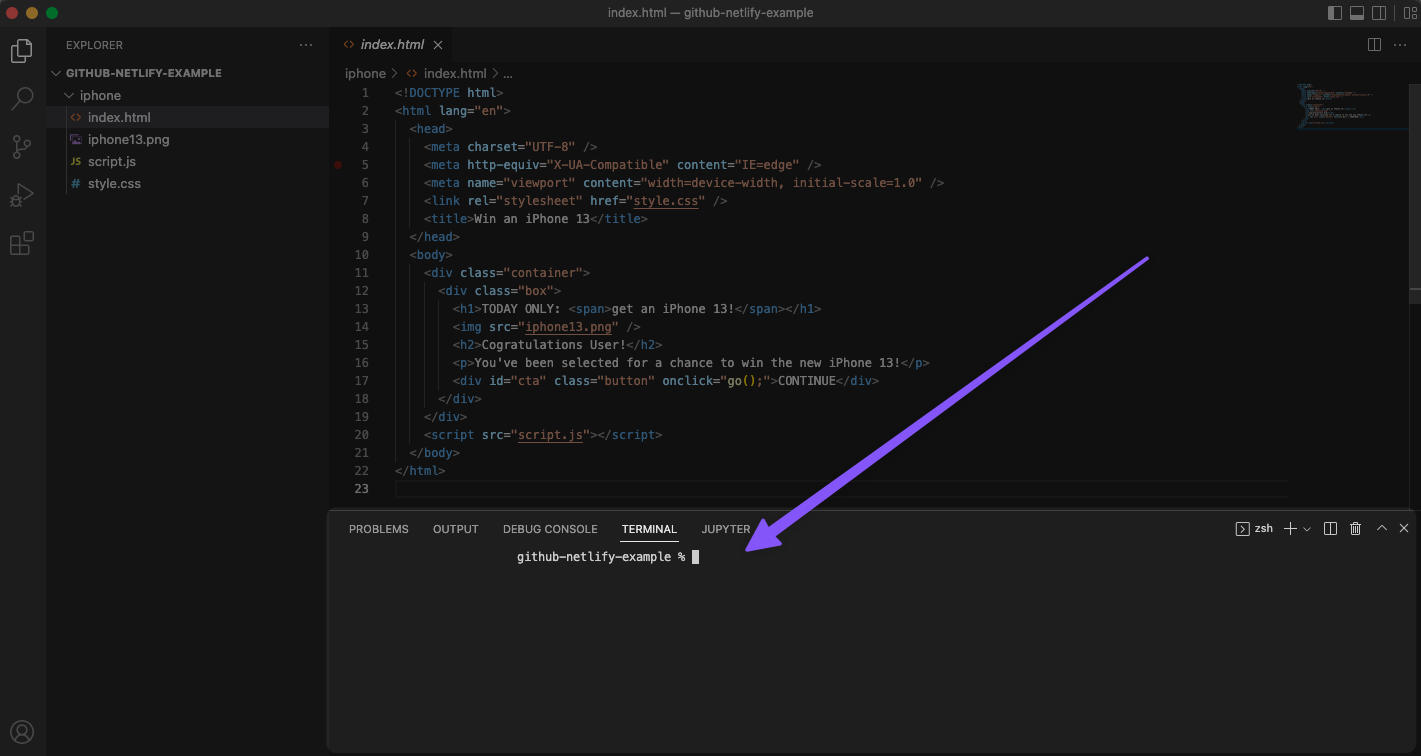Open the Accounts menu icon
1421x756 pixels.
pos(22,732)
